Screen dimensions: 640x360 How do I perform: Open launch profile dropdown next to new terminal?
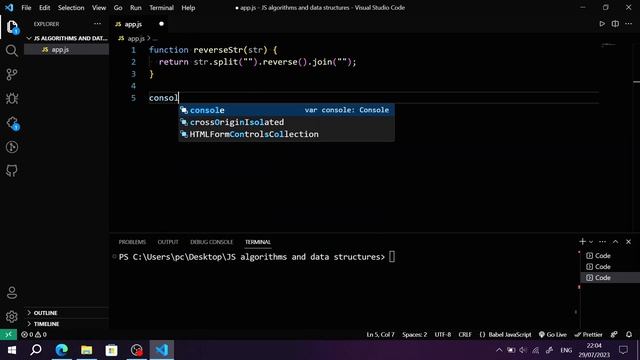point(591,242)
